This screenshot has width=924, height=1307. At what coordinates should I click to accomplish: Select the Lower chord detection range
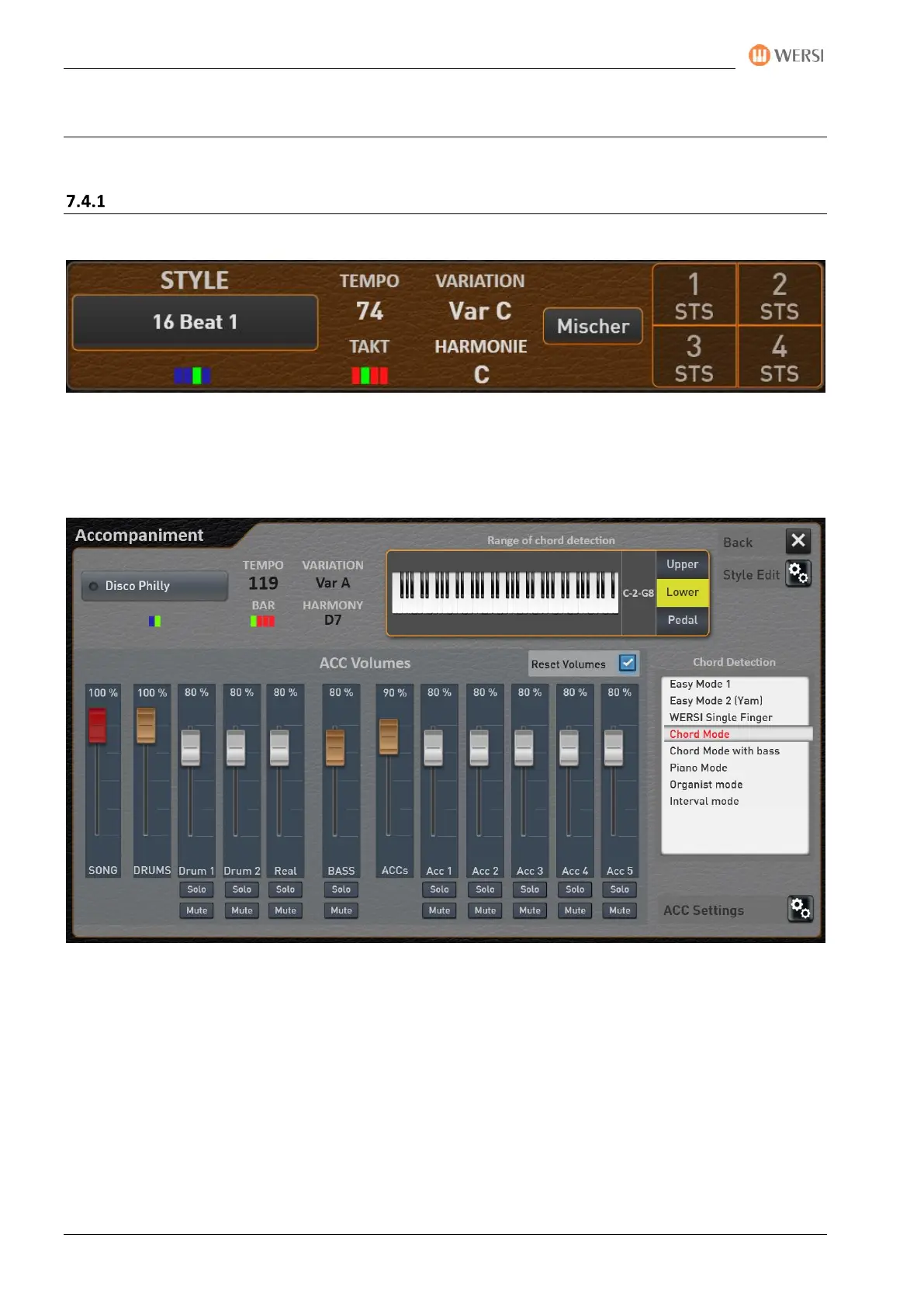[x=683, y=592]
